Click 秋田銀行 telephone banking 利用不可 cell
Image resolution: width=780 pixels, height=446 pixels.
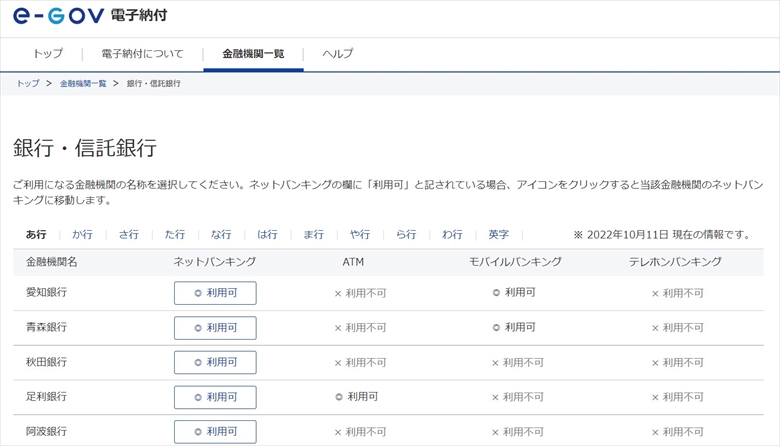(x=678, y=363)
